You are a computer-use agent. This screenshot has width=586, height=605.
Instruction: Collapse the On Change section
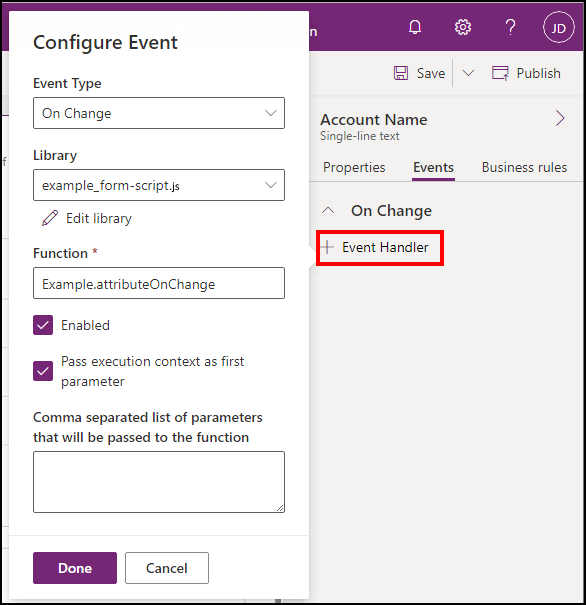coord(328,210)
